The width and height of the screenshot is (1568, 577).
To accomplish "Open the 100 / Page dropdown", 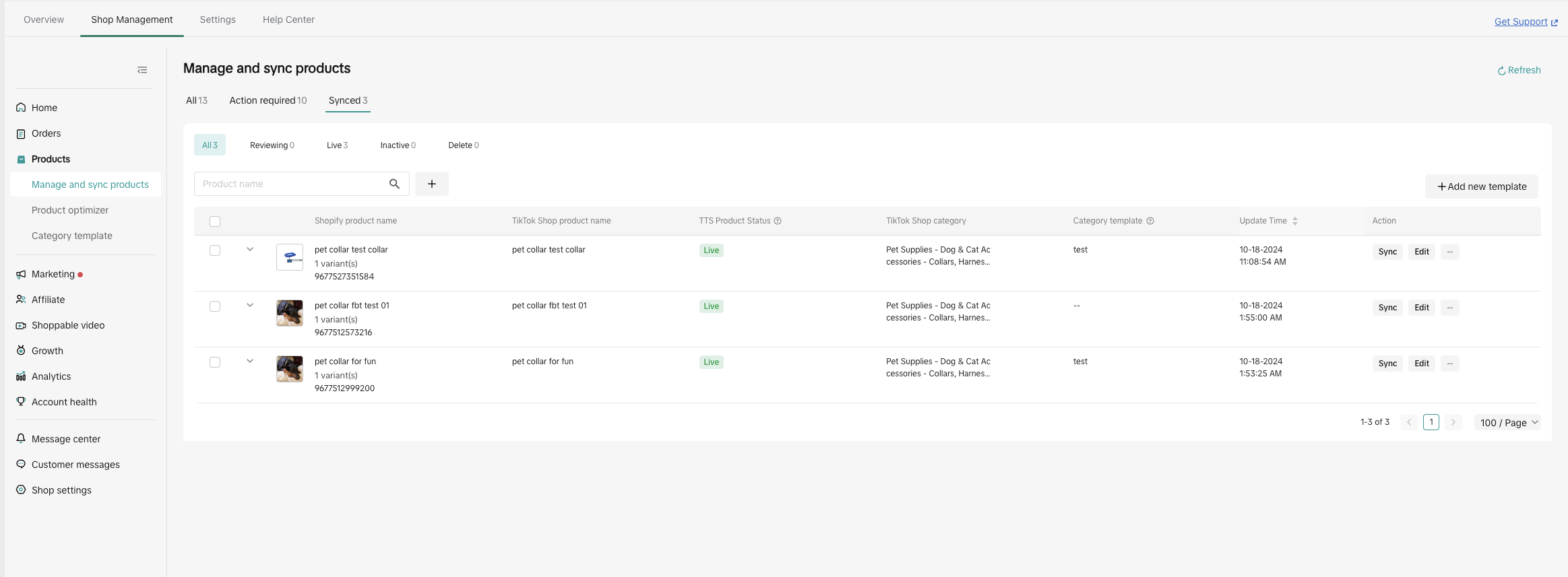I will click(1507, 423).
